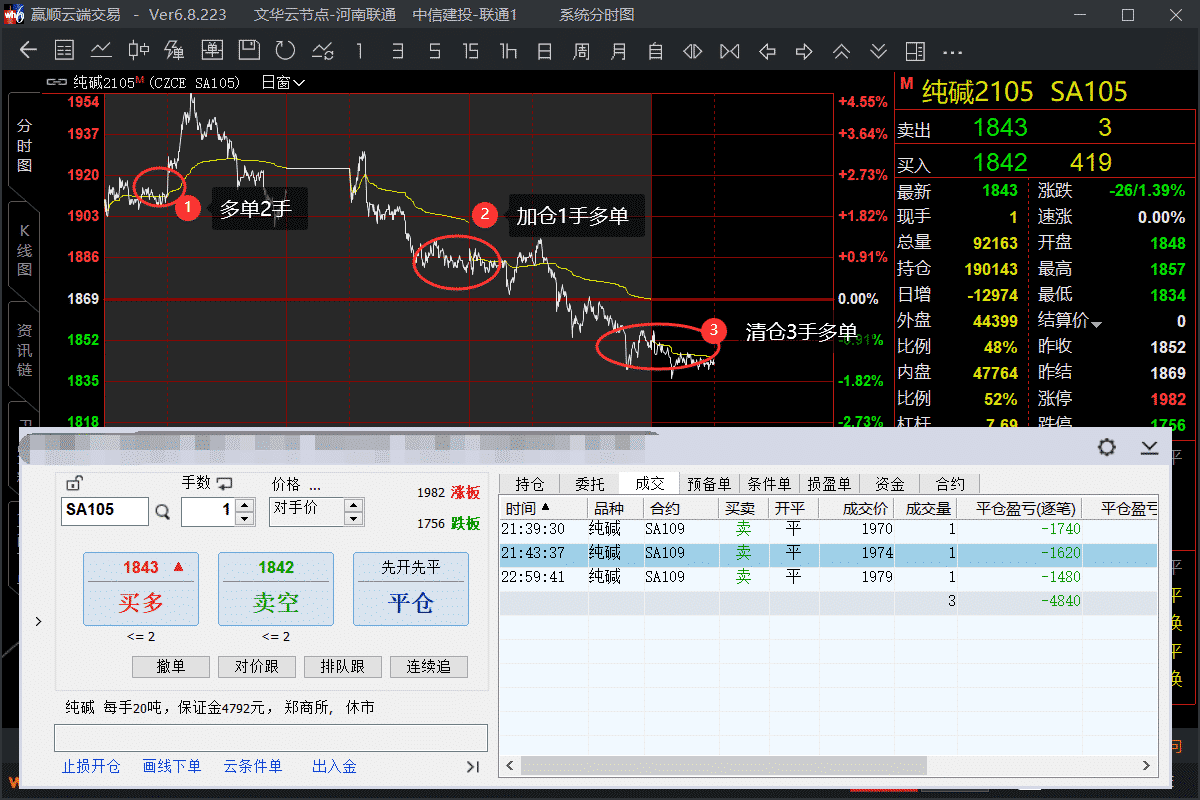Switch to the 条件单 tab
The width and height of the screenshot is (1200, 800).
[x=768, y=484]
